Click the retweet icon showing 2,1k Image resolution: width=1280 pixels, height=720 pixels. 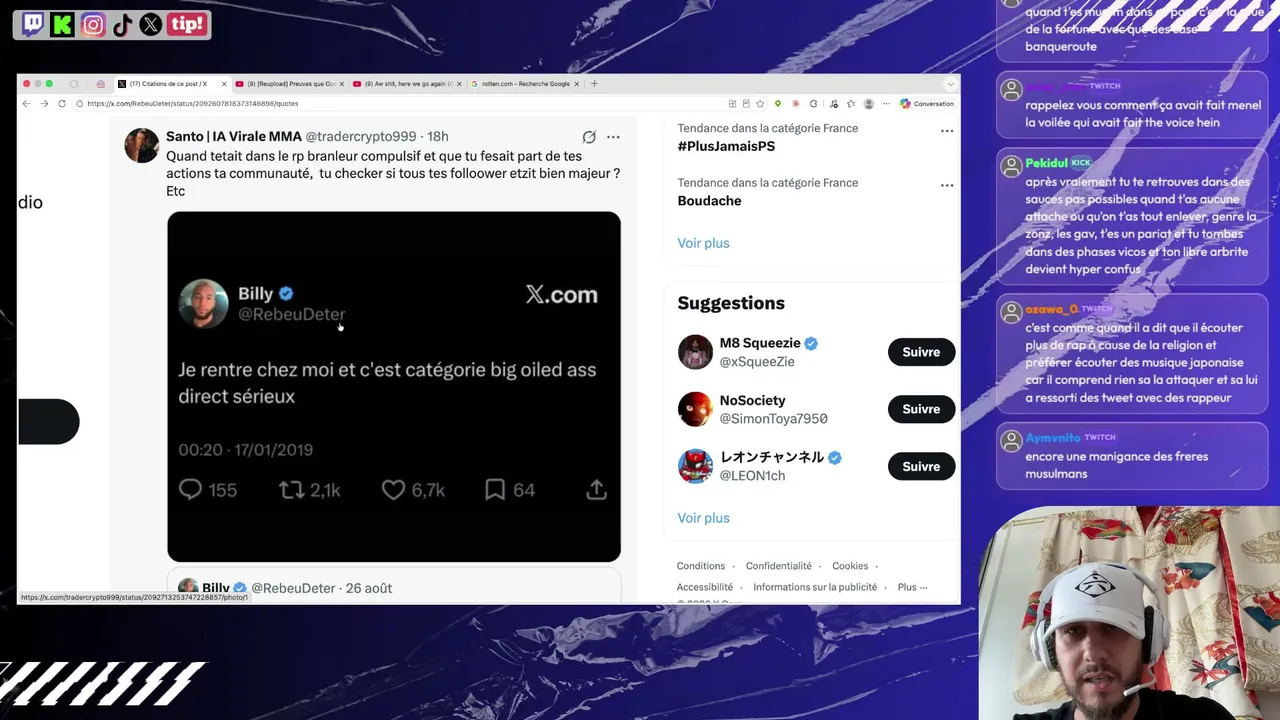291,489
